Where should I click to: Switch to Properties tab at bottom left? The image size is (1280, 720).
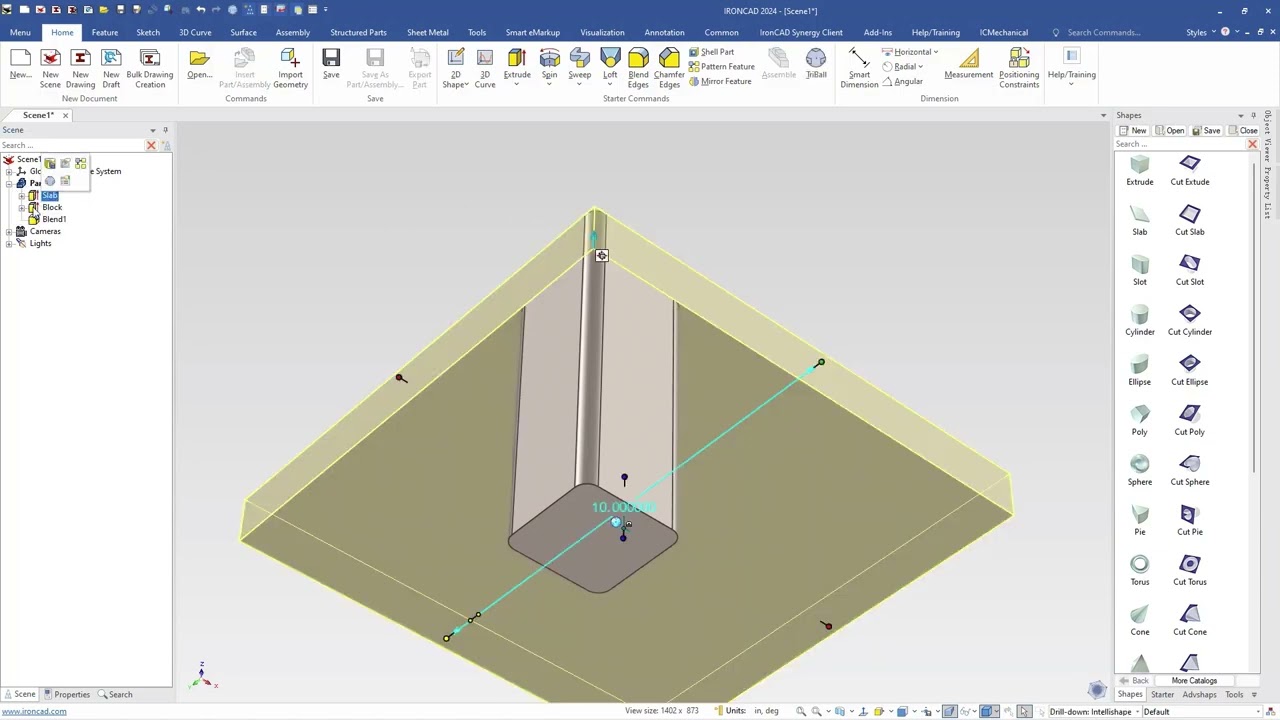point(66,694)
